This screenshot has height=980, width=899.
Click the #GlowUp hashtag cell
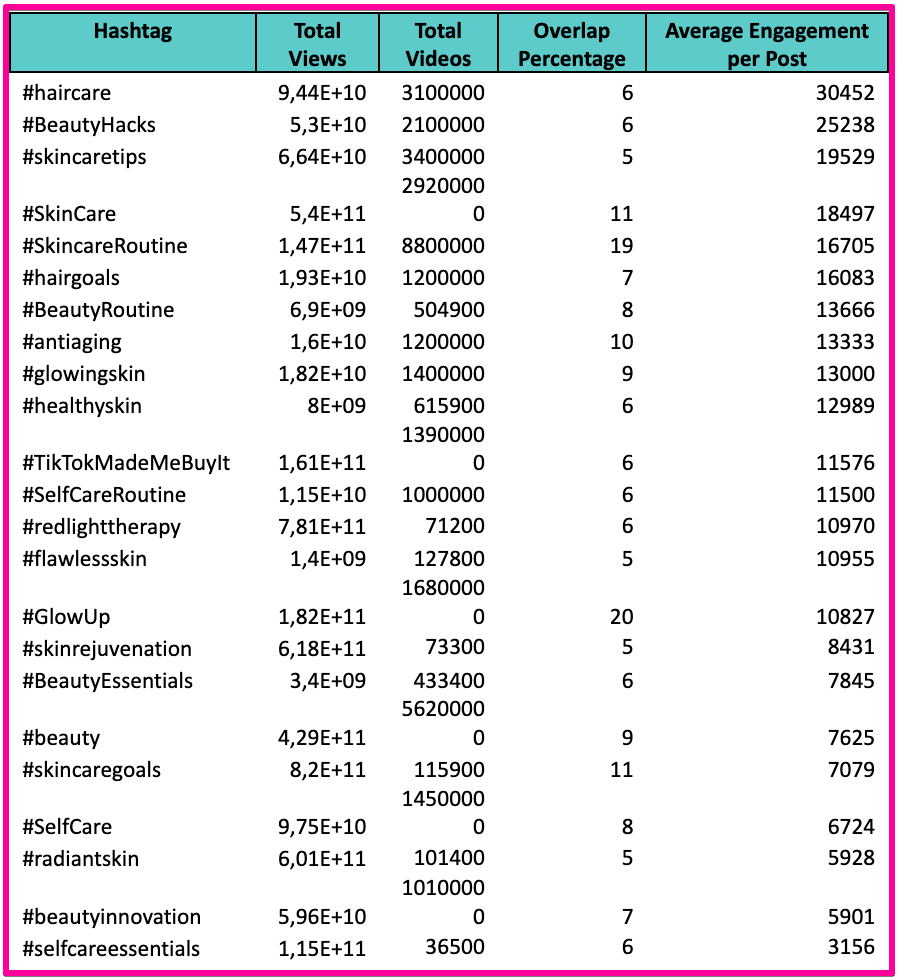click(66, 617)
